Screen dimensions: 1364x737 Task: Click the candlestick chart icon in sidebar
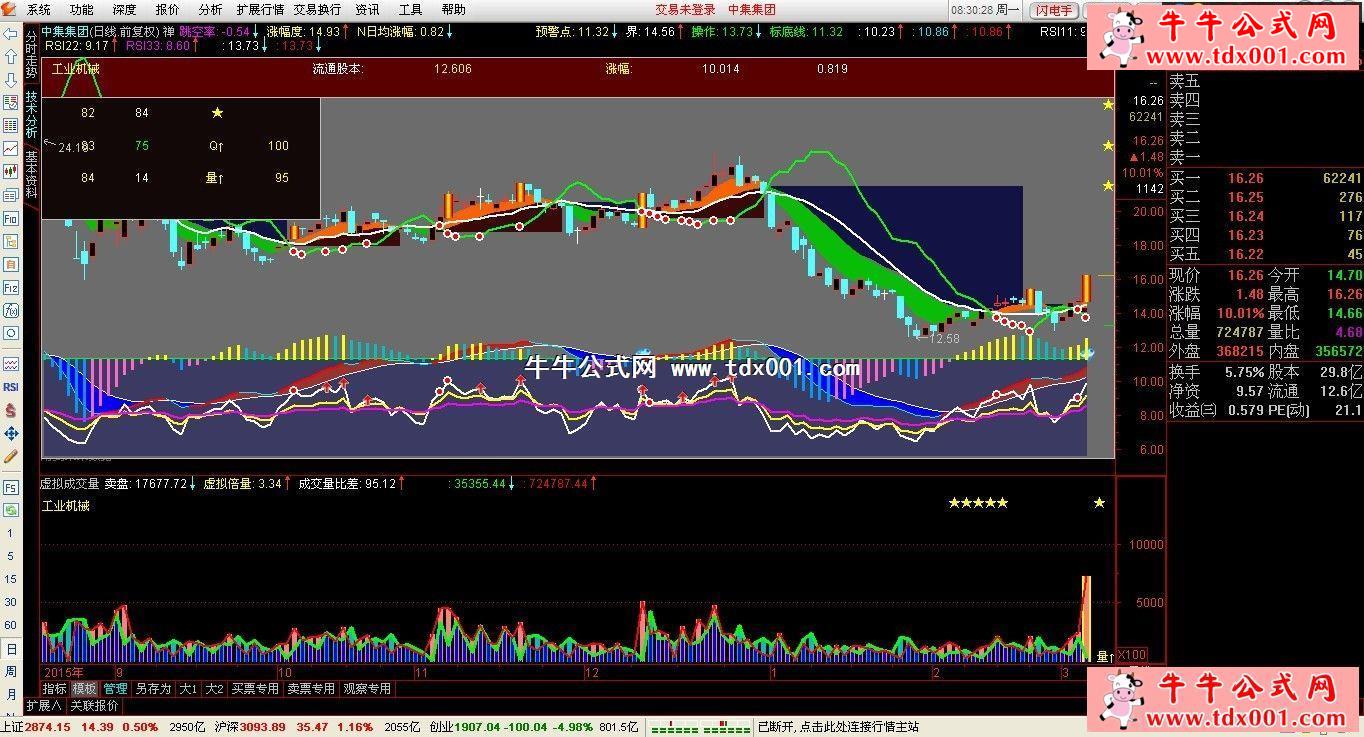click(x=10, y=171)
